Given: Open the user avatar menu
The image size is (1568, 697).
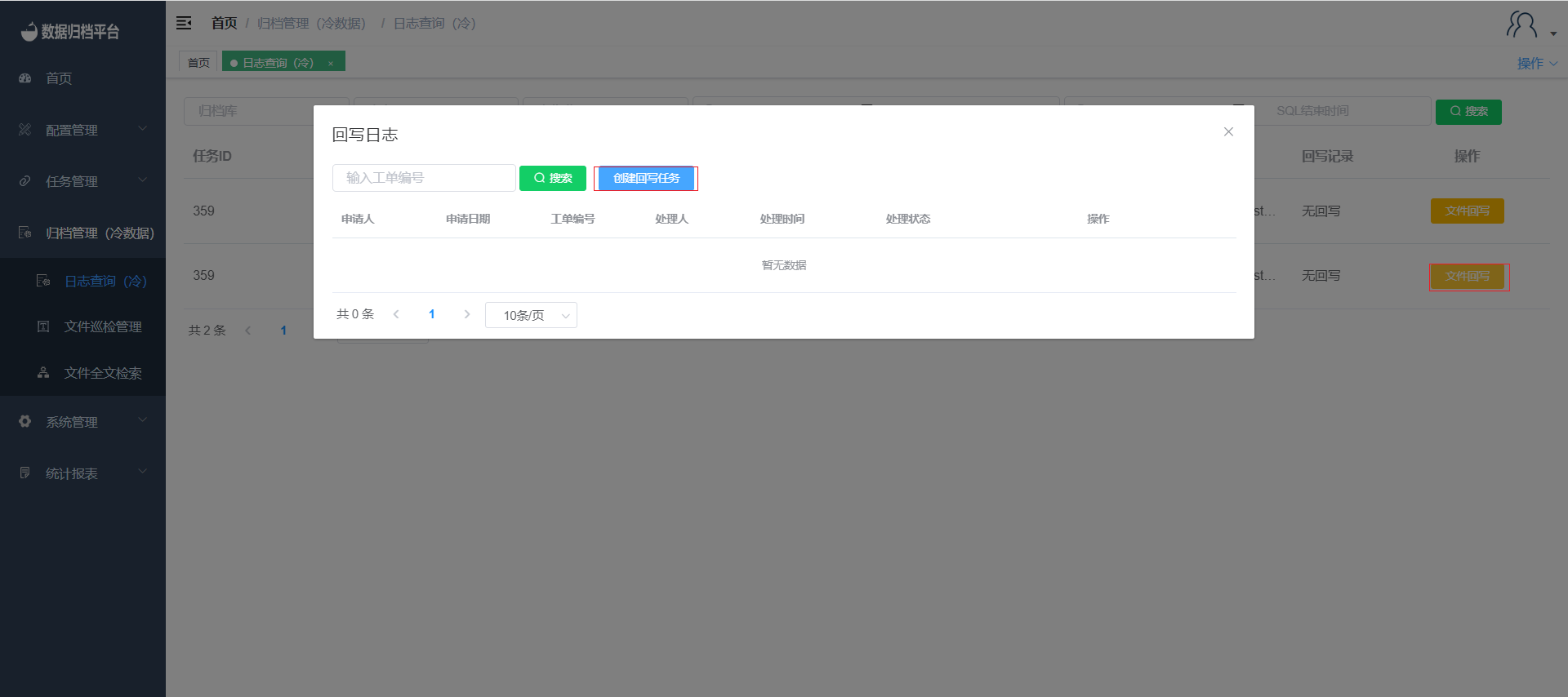Looking at the screenshot, I should [1521, 24].
